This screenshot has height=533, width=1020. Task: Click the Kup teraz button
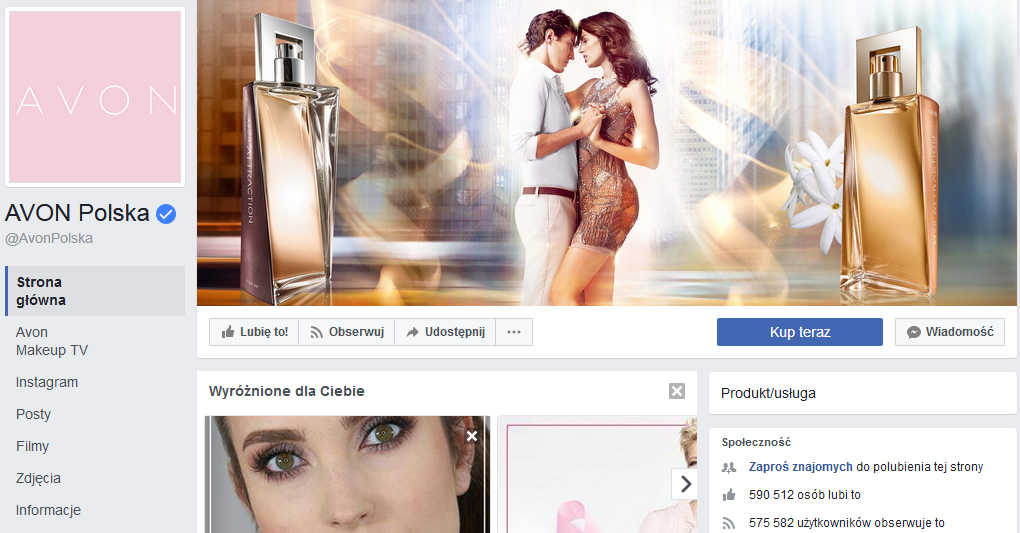click(799, 332)
